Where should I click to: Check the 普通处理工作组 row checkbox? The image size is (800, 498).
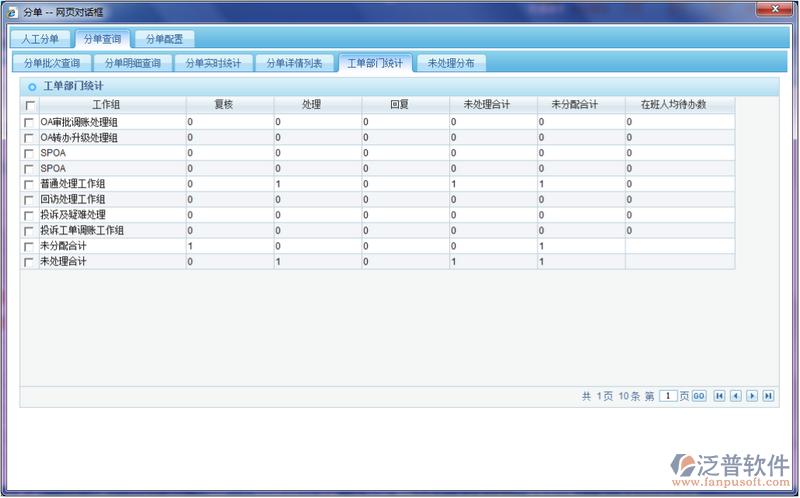[29, 184]
